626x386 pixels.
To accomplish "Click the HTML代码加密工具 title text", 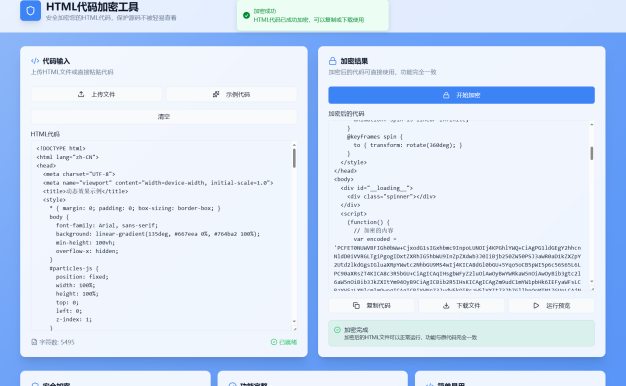I will tap(92, 7).
